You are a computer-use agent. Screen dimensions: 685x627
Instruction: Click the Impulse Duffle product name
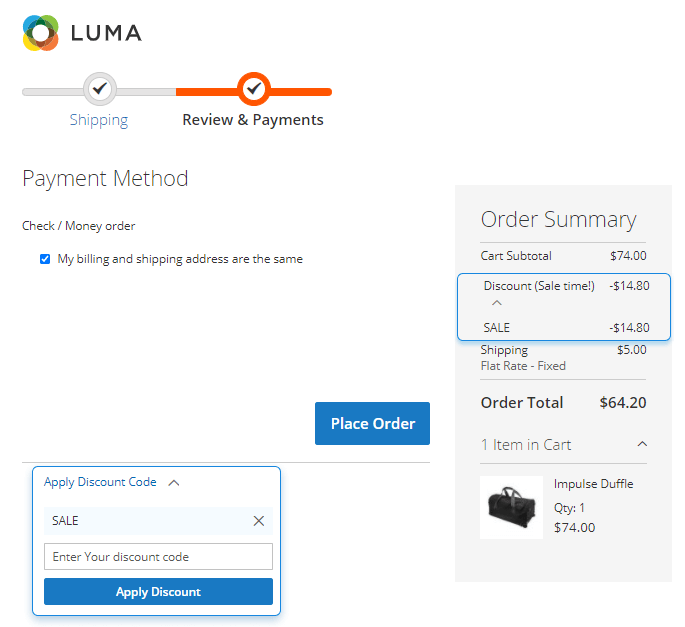593,484
